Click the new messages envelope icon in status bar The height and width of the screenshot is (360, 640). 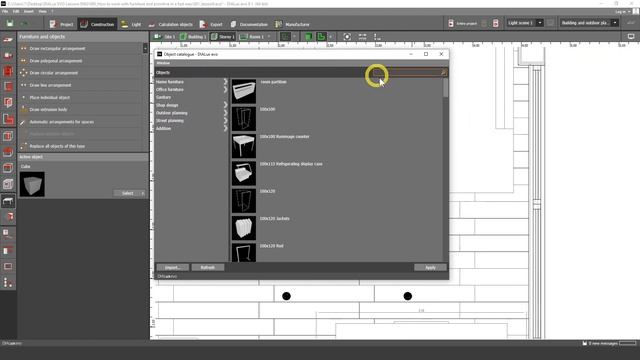click(x=584, y=343)
